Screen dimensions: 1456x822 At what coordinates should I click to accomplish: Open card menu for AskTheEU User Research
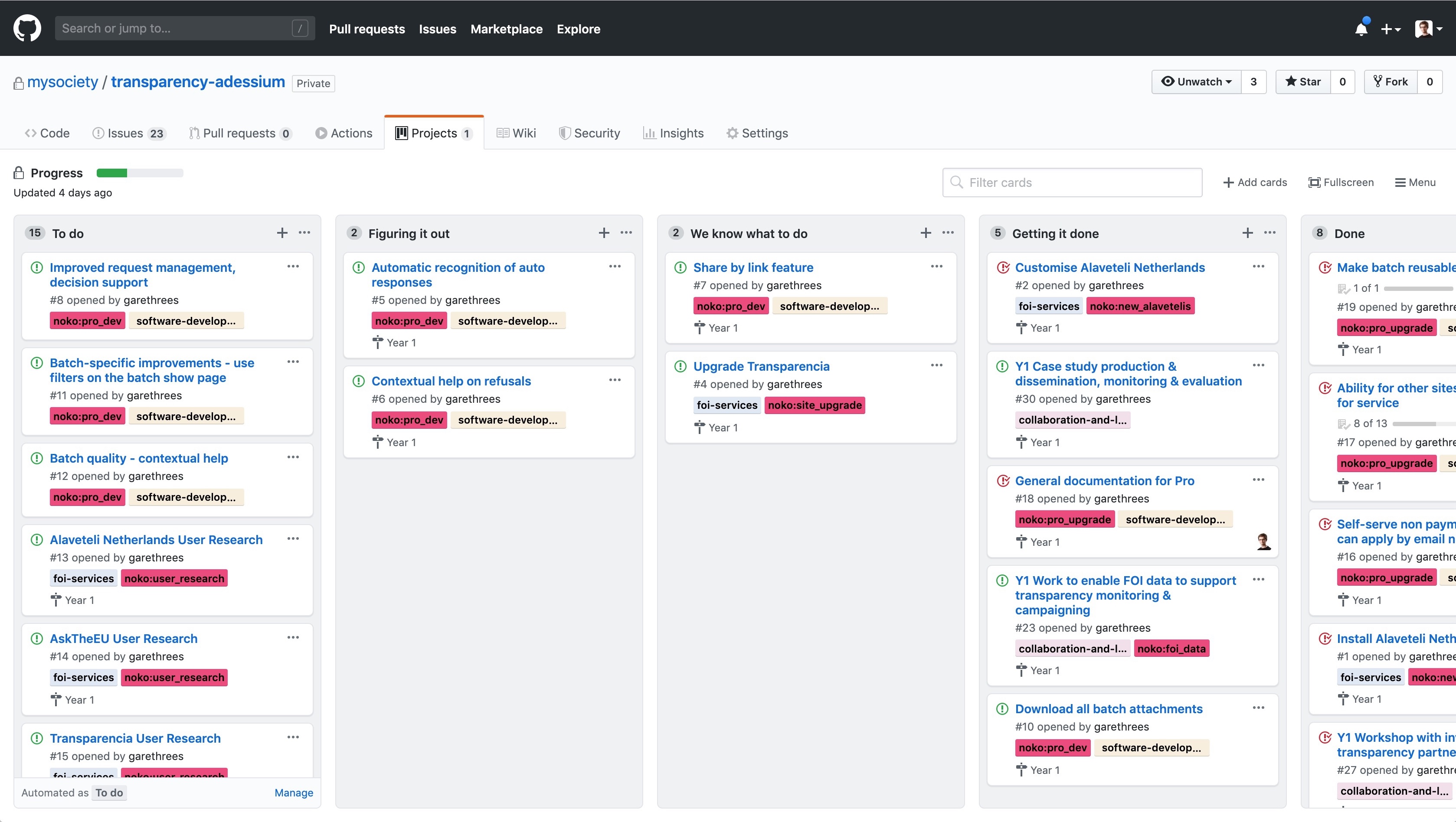[293, 638]
